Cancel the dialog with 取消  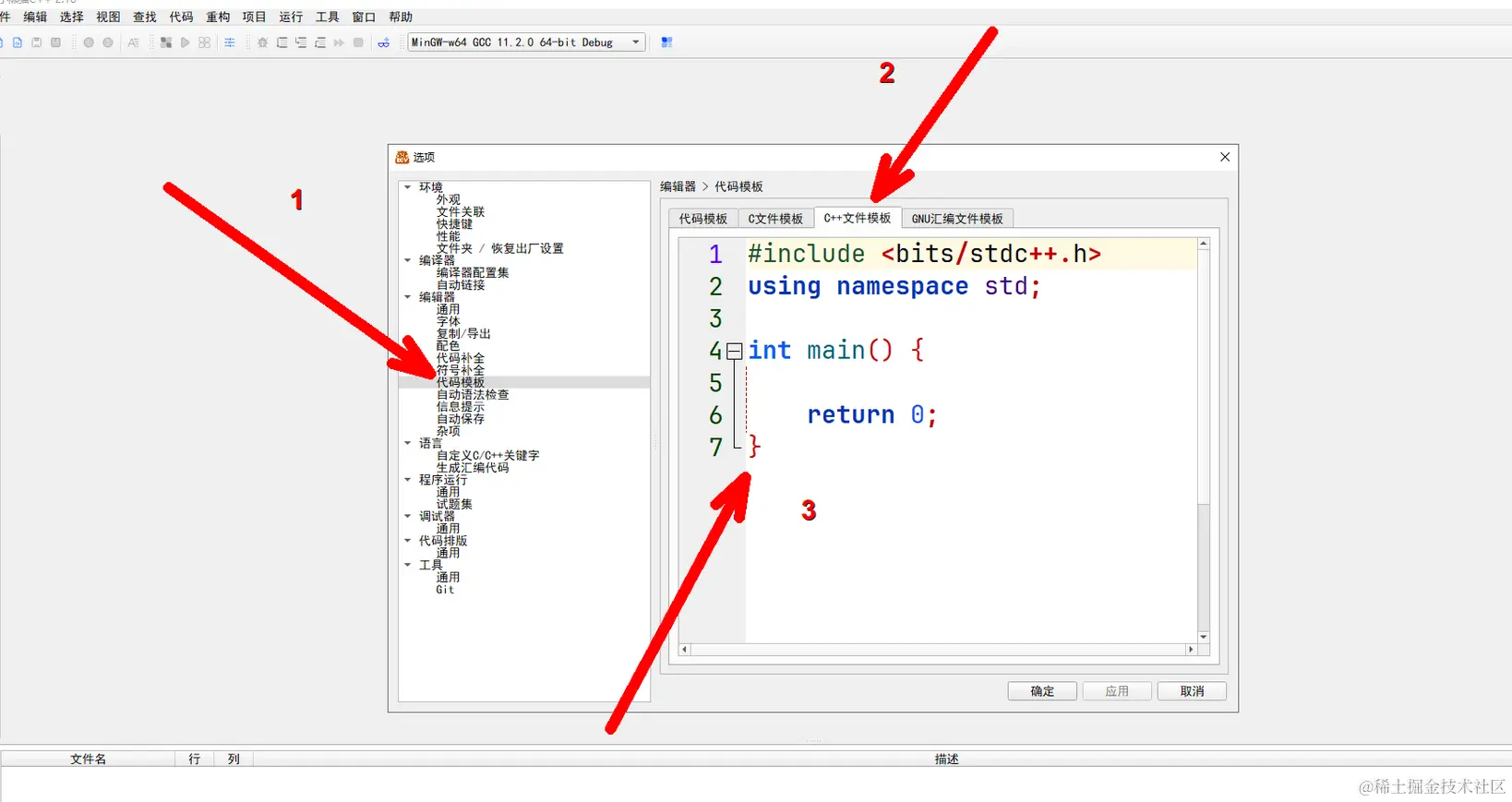1192,691
